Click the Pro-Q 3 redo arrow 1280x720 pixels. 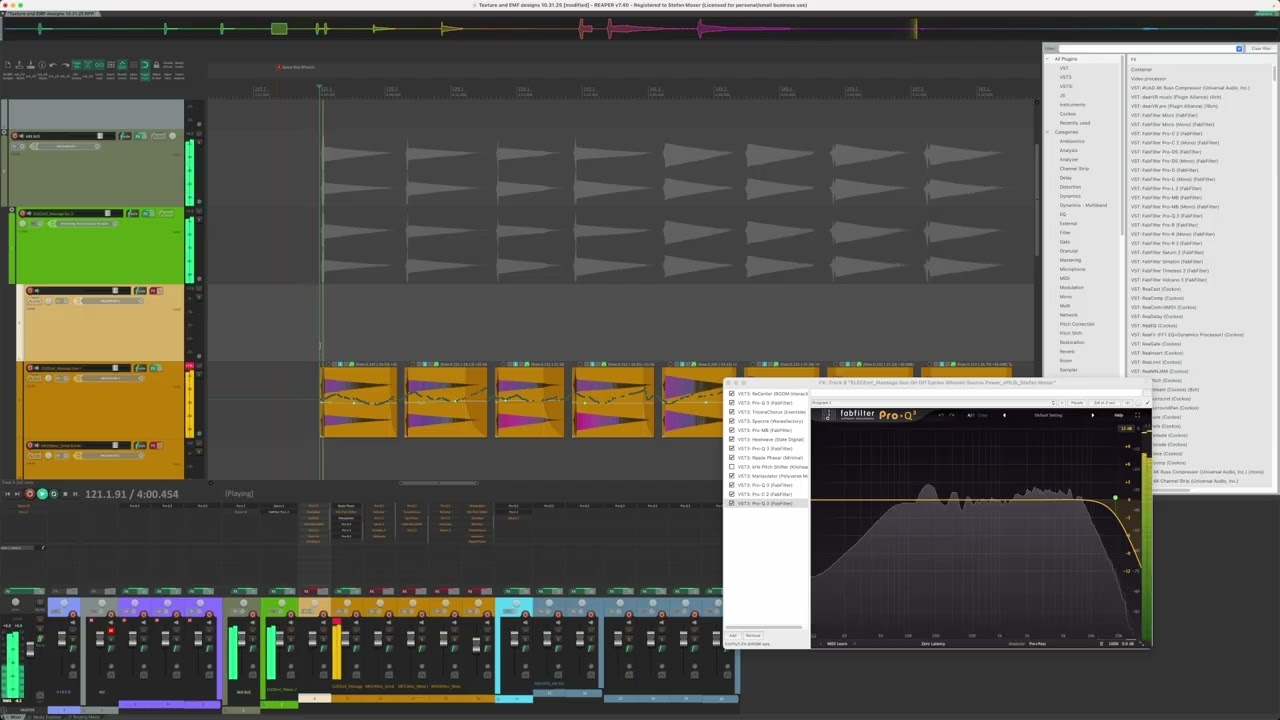coord(953,415)
